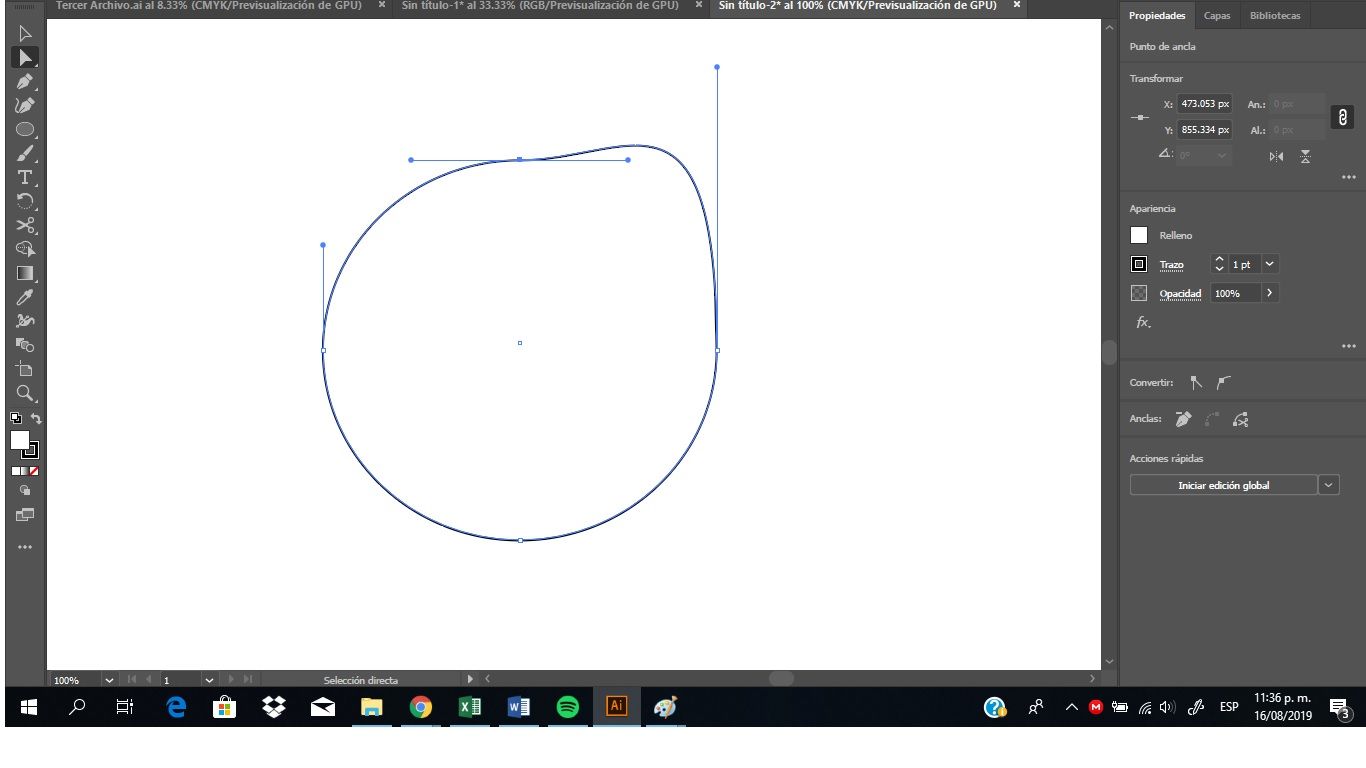Step the stroke weight value
Image resolution: width=1366 pixels, height=768 pixels.
pos(1219,264)
